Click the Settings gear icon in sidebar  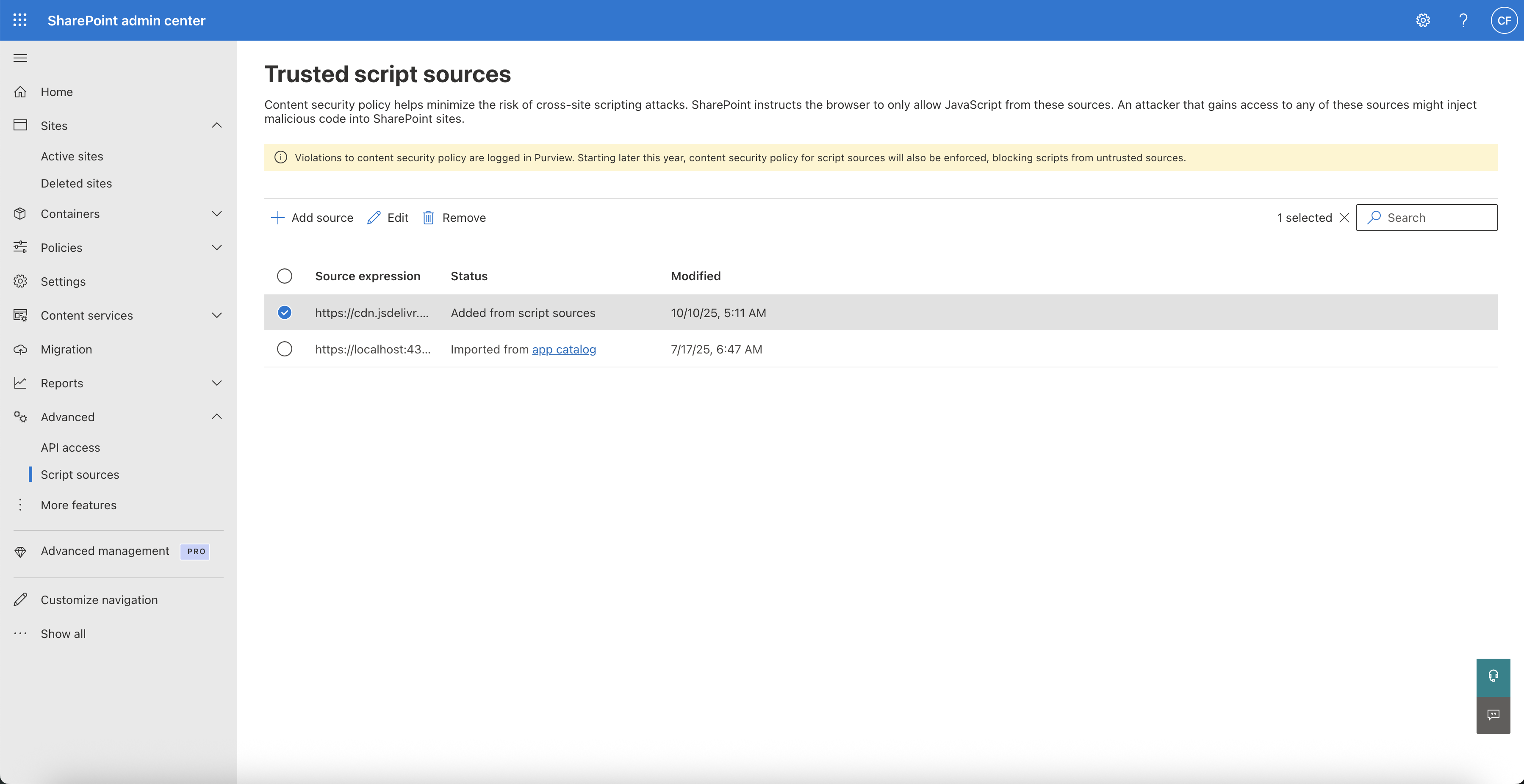(20, 282)
